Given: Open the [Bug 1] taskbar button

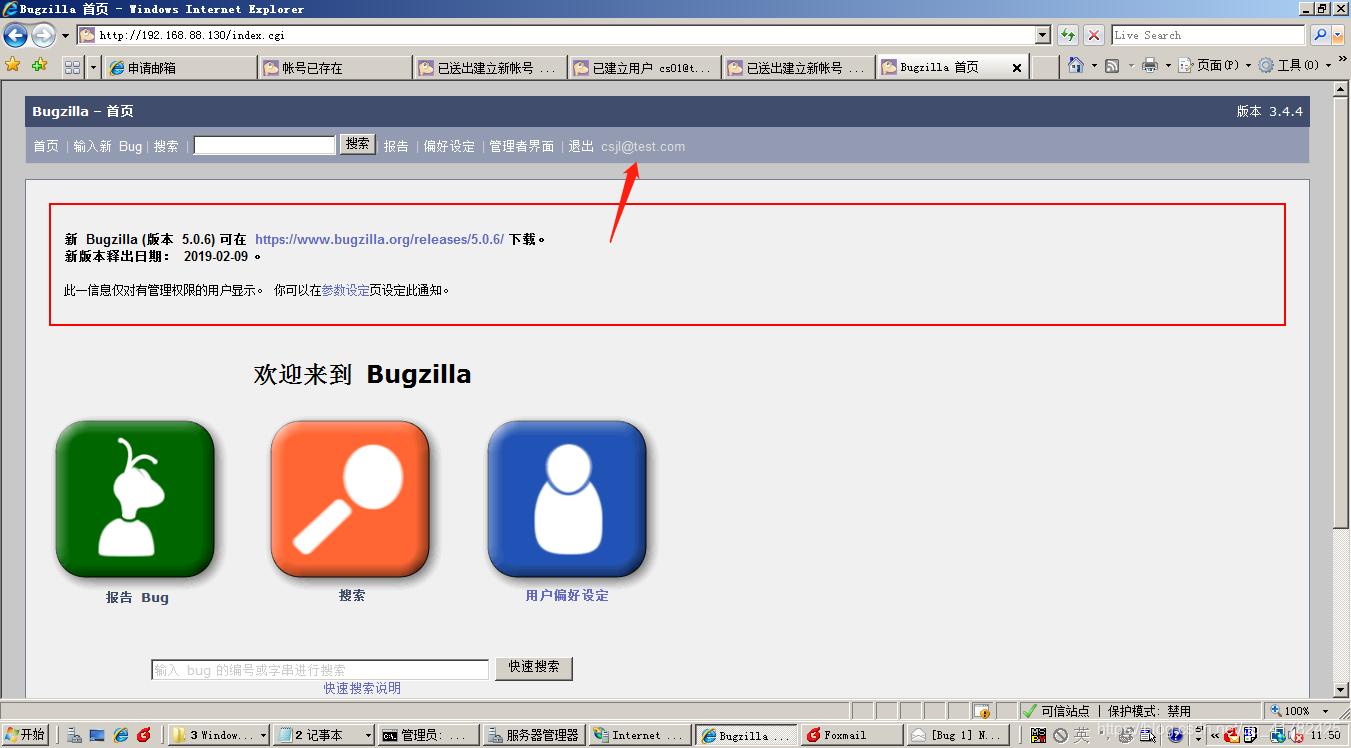Looking at the screenshot, I should (956, 735).
